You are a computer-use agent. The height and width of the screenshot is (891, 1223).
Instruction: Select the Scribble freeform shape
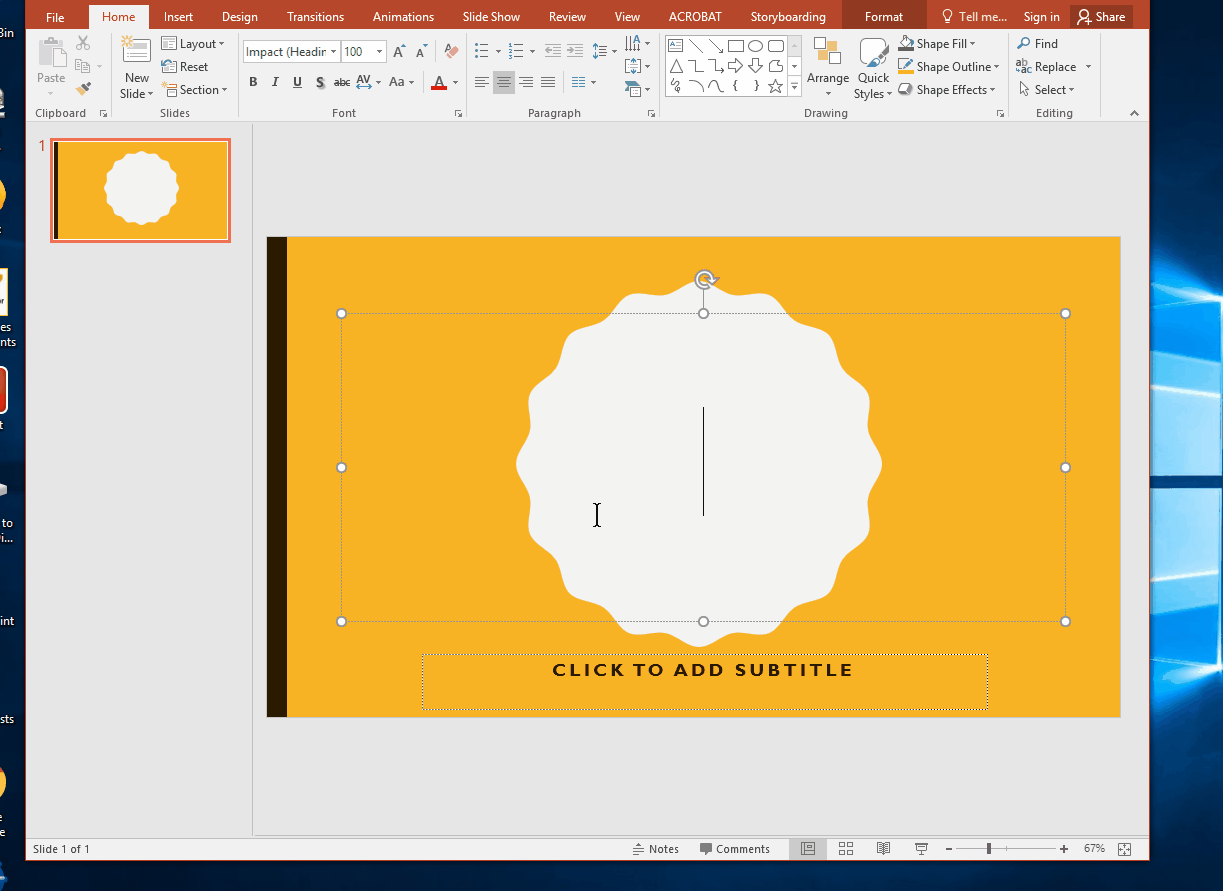coord(676,86)
